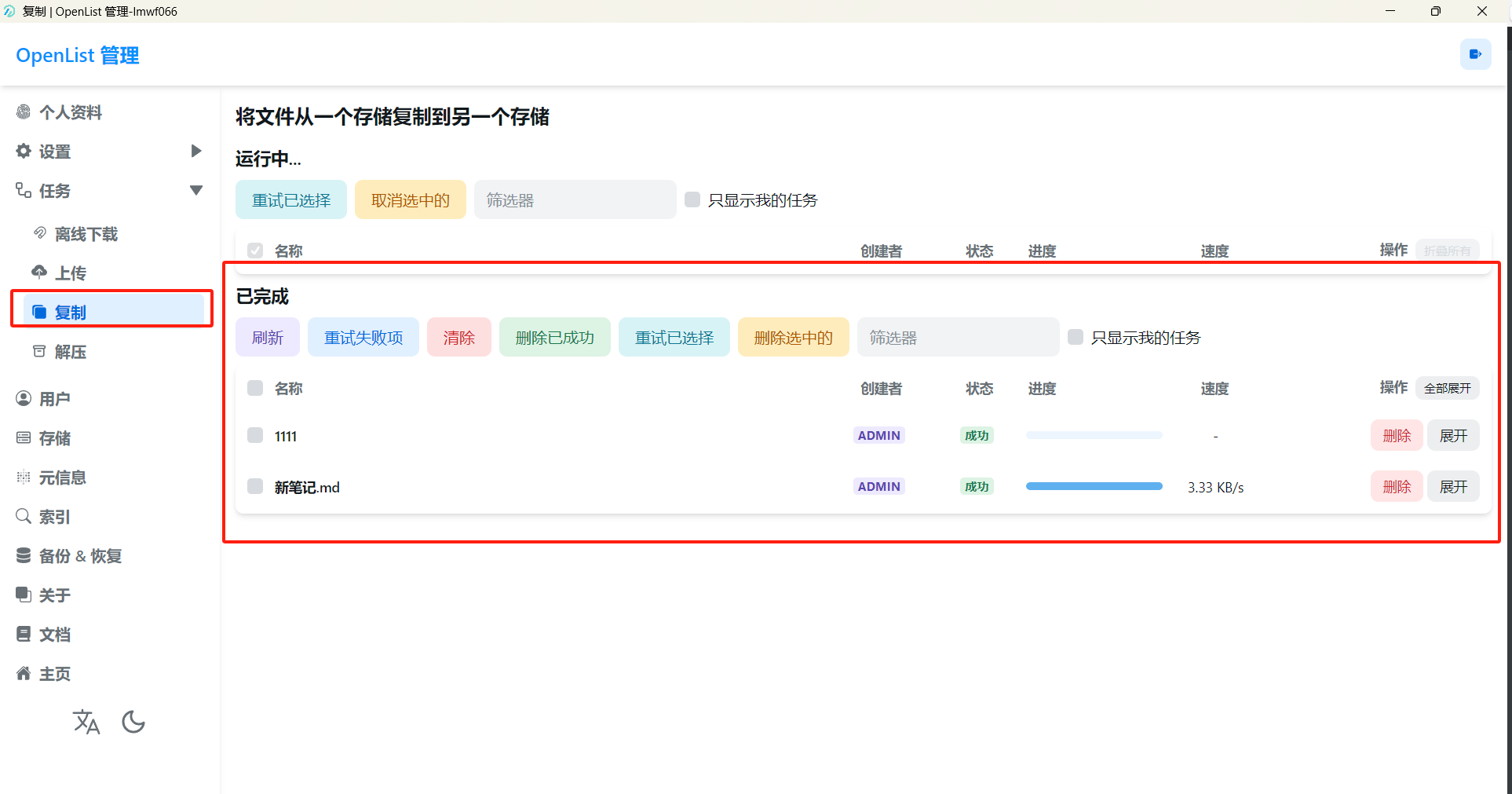Click 重试已选择 in running section

coord(291,199)
